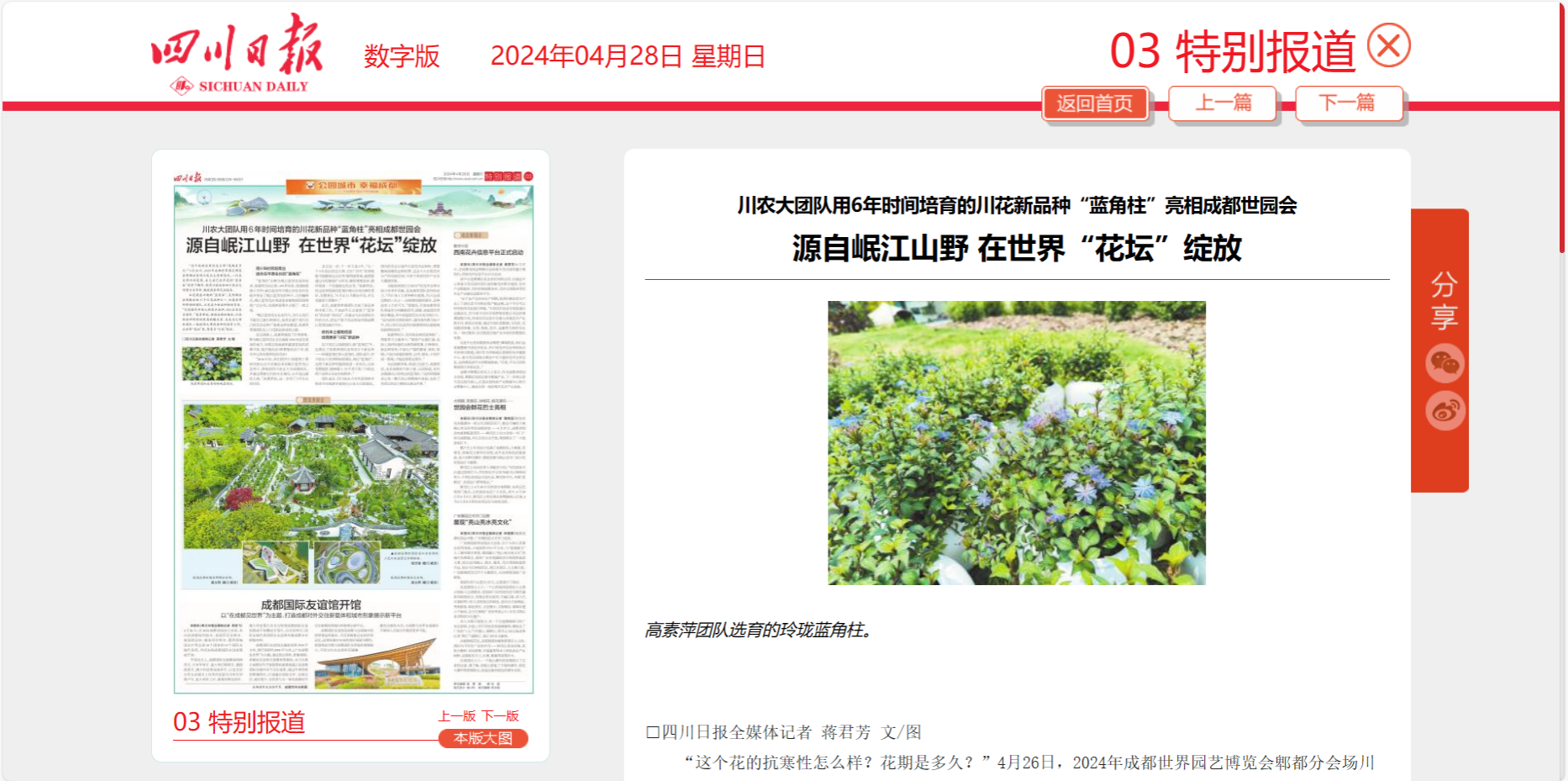The image size is (1568, 781).
Task: Click 03 特别报道 label below page thumbnail
Action: [x=239, y=722]
